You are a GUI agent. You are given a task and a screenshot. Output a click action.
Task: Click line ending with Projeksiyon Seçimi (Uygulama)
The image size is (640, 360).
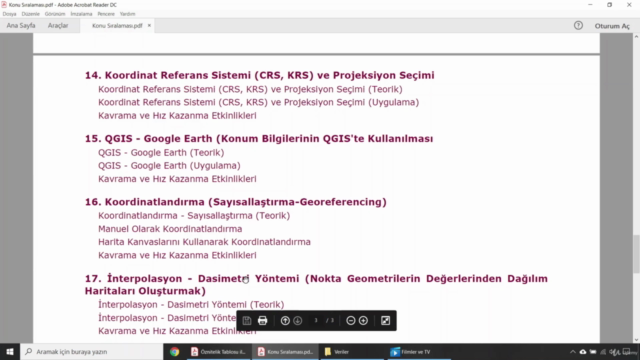pyautogui.click(x=258, y=102)
